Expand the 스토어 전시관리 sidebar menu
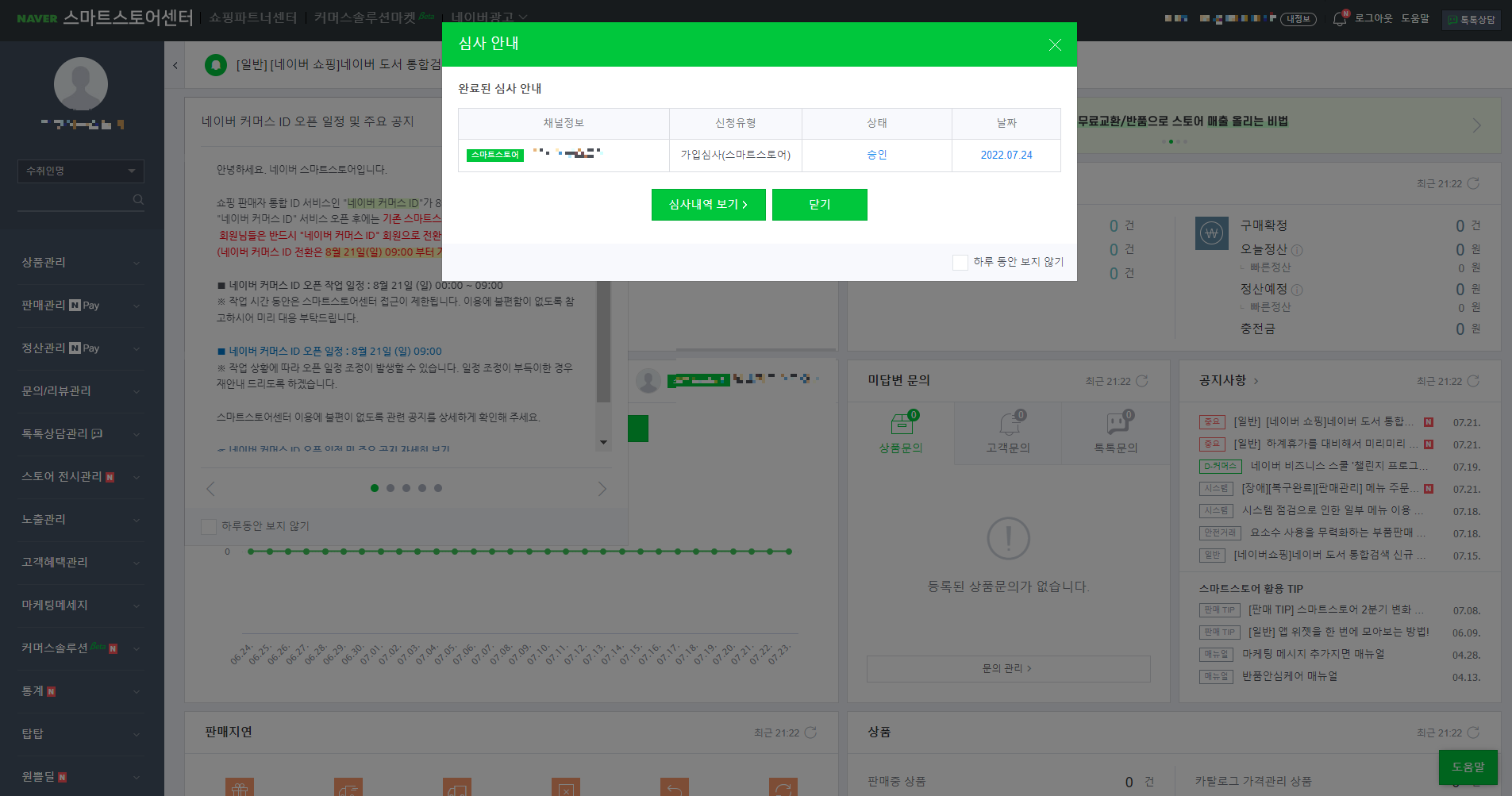Viewport: 1512px width, 796px height. pyautogui.click(x=81, y=477)
